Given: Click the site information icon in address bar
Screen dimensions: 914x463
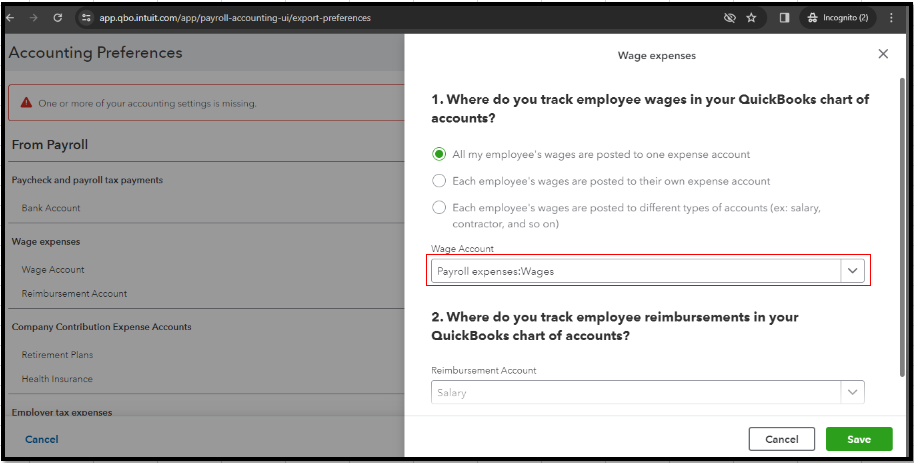Looking at the screenshot, I should pos(86,18).
